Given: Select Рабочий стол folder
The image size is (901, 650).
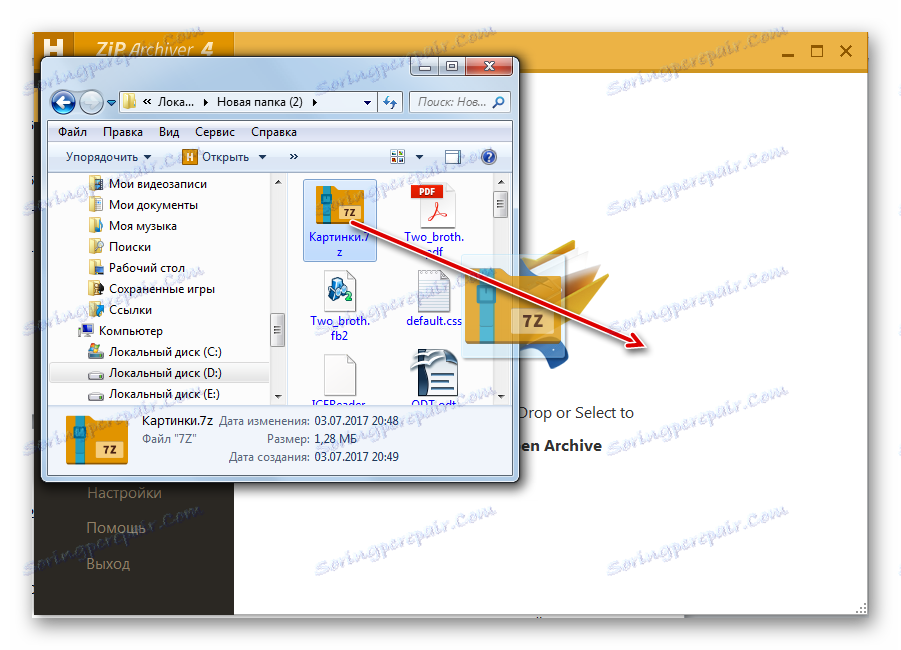Looking at the screenshot, I should [147, 268].
